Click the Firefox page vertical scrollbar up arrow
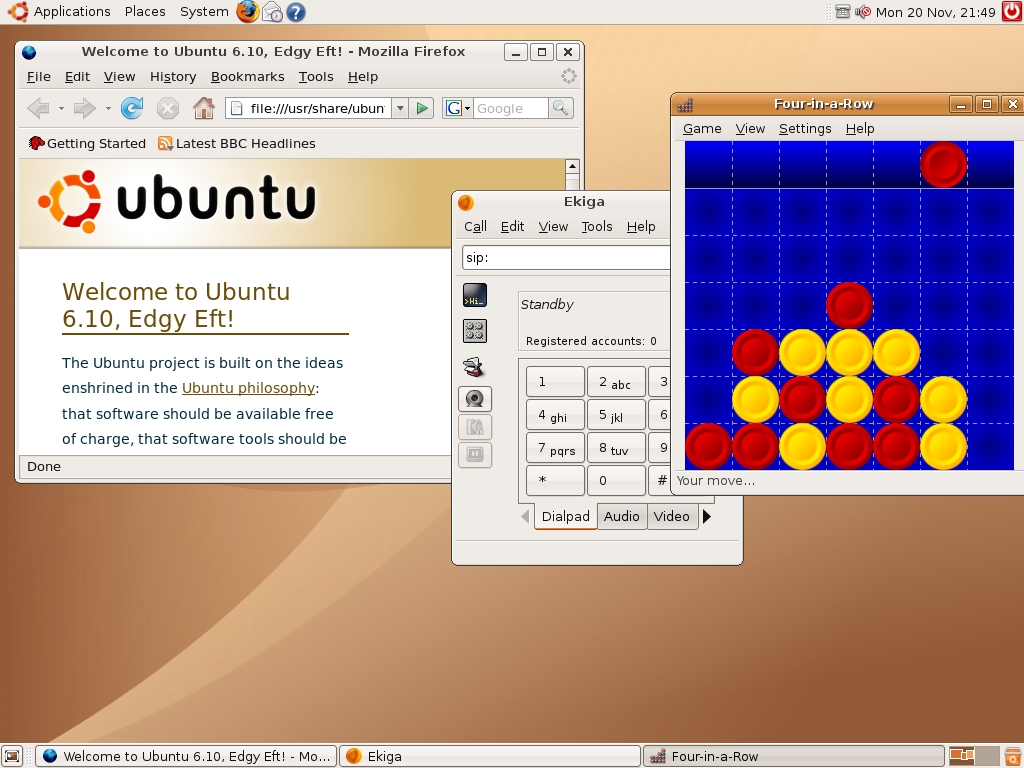Image resolution: width=1024 pixels, height=768 pixels. click(x=572, y=167)
